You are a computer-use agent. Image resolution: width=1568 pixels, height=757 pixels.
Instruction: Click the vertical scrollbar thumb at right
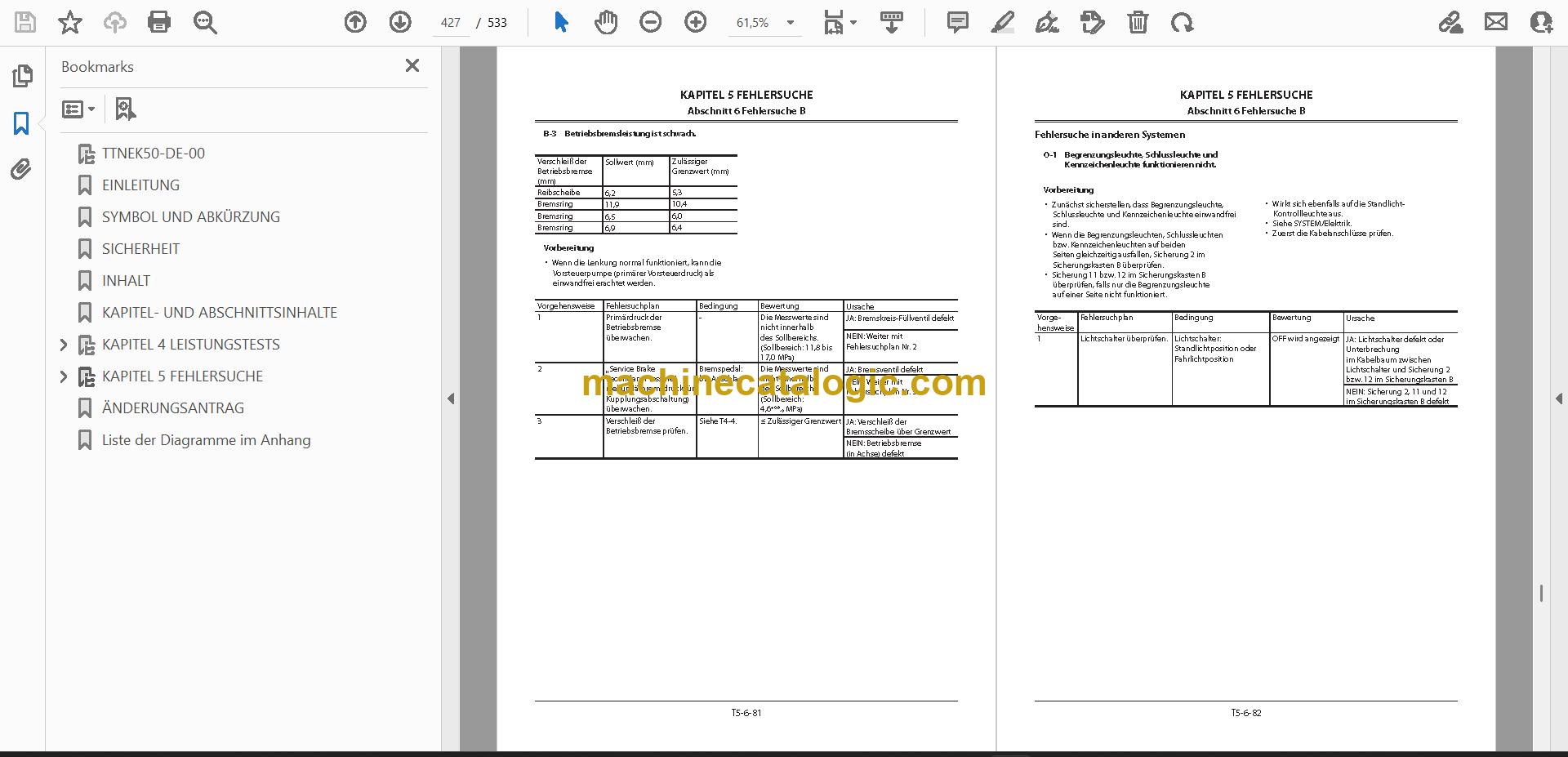[x=1541, y=594]
